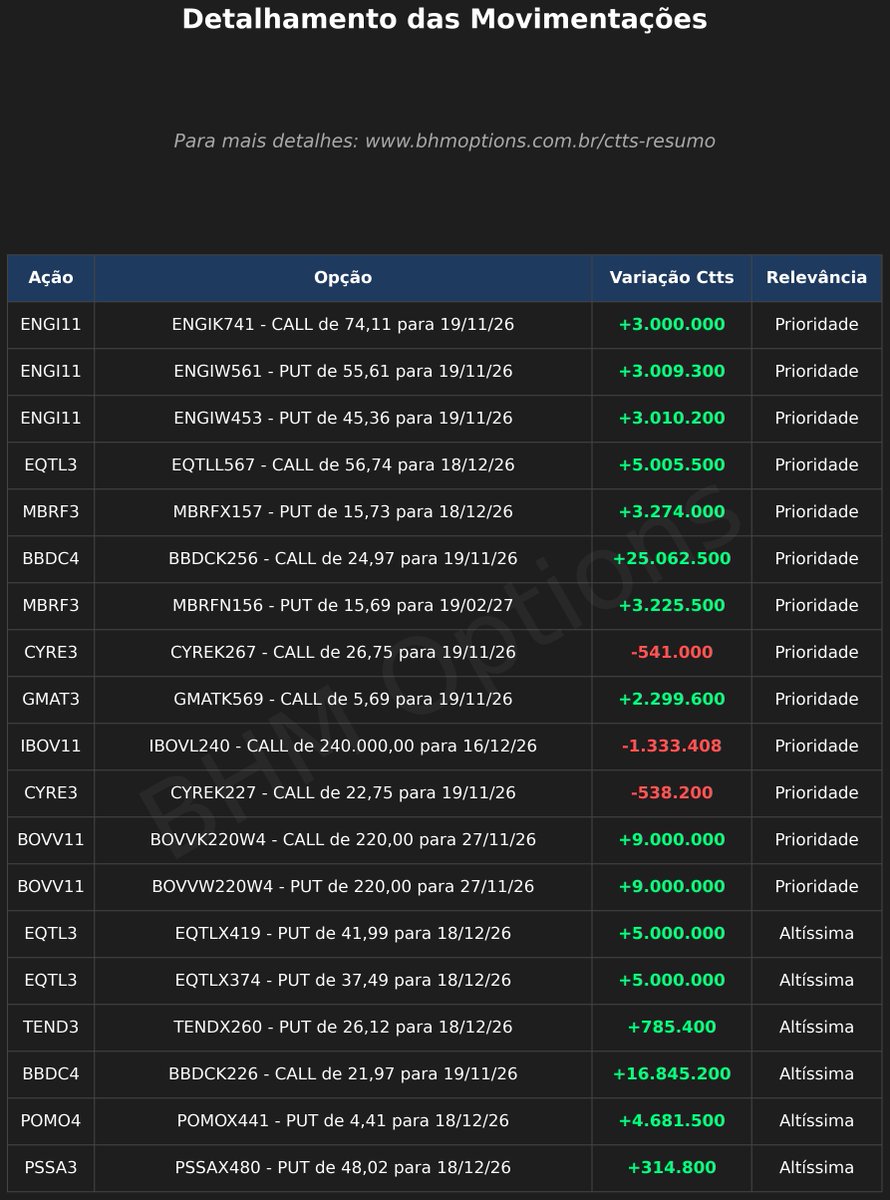This screenshot has width=890, height=1200.
Task: Select the CYREK267 CALL option
Action: [343, 653]
